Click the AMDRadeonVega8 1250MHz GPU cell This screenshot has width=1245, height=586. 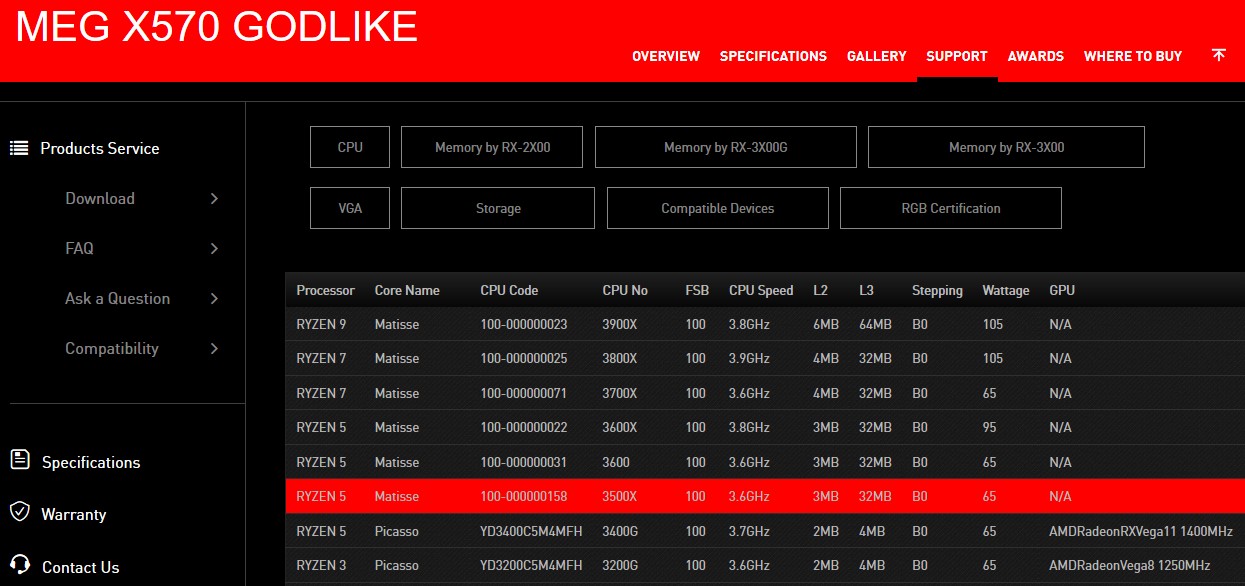[1130, 565]
